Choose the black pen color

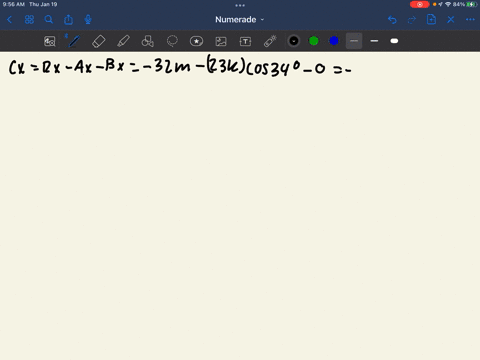pos(294,41)
